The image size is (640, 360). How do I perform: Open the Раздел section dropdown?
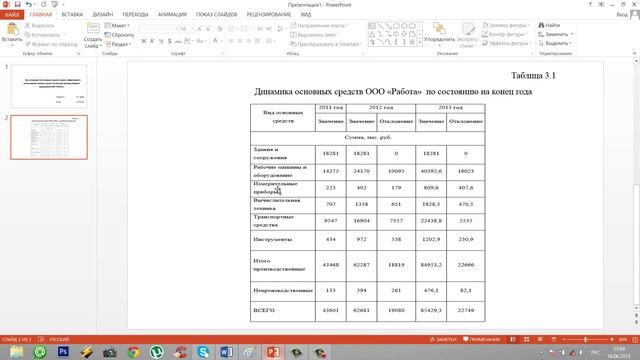pos(118,44)
